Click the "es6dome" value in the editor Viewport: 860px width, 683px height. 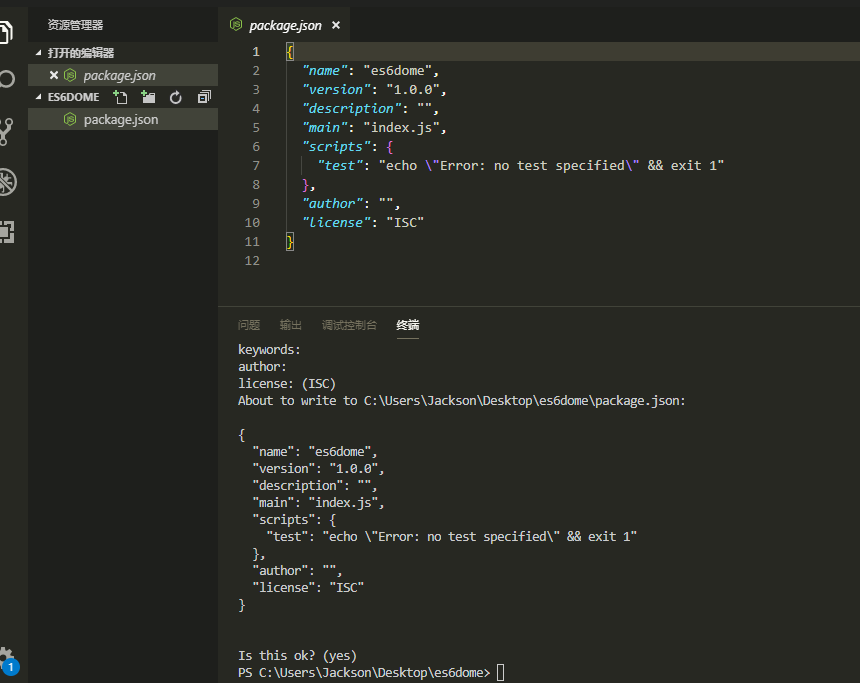(x=398, y=71)
